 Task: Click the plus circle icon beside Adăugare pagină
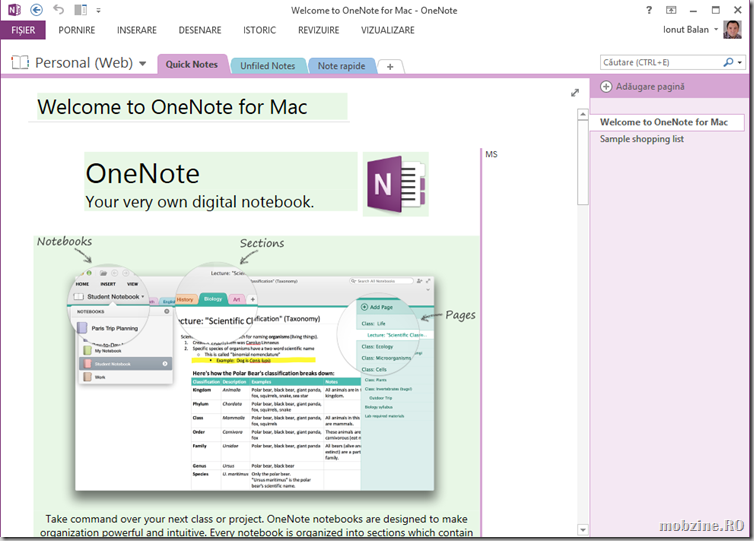click(606, 87)
